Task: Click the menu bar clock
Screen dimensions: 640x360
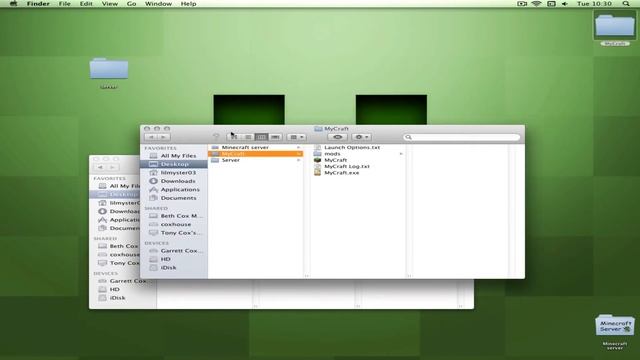Action: (594, 4)
